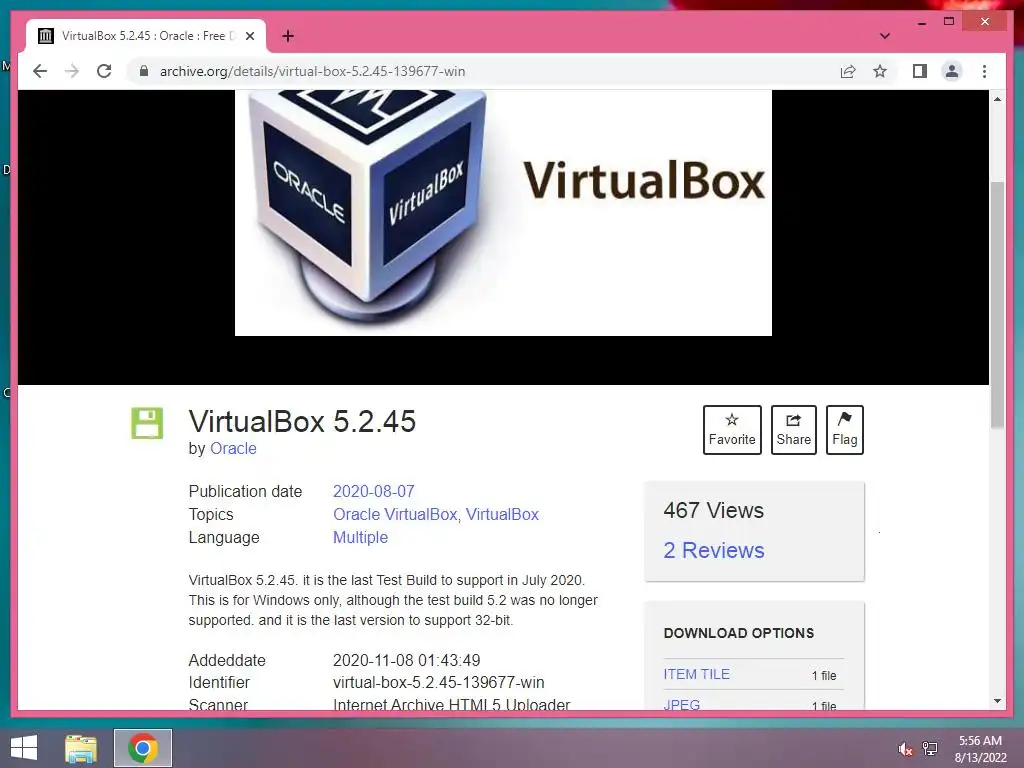Select the '467 Views' text
Viewport: 1024px width, 768px height.
pos(713,510)
